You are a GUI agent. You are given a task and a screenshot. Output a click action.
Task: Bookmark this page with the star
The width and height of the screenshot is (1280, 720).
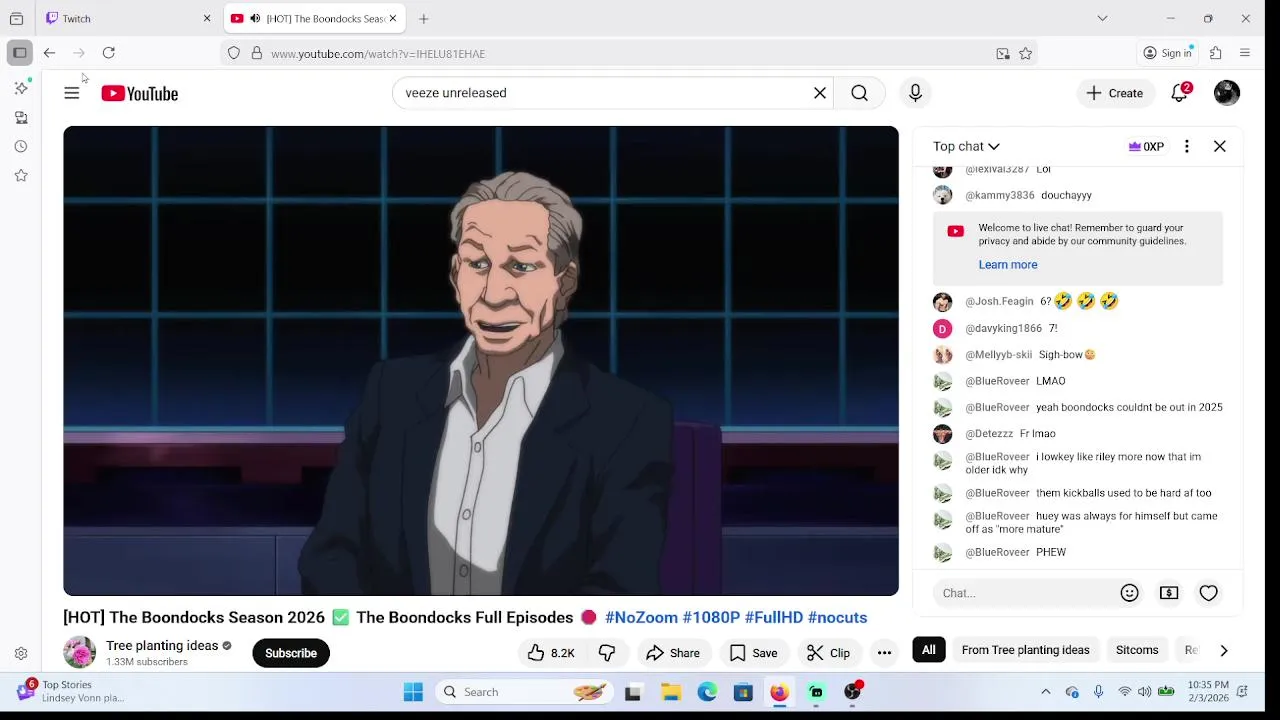[1025, 53]
